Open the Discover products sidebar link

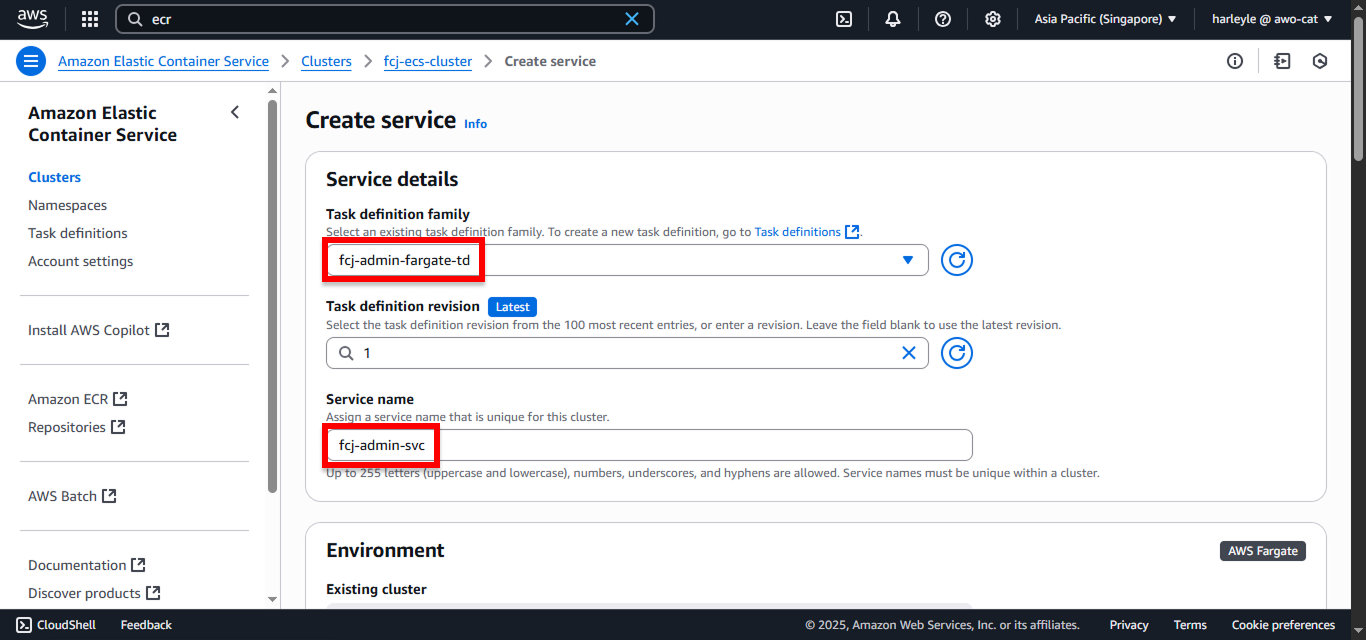point(94,593)
